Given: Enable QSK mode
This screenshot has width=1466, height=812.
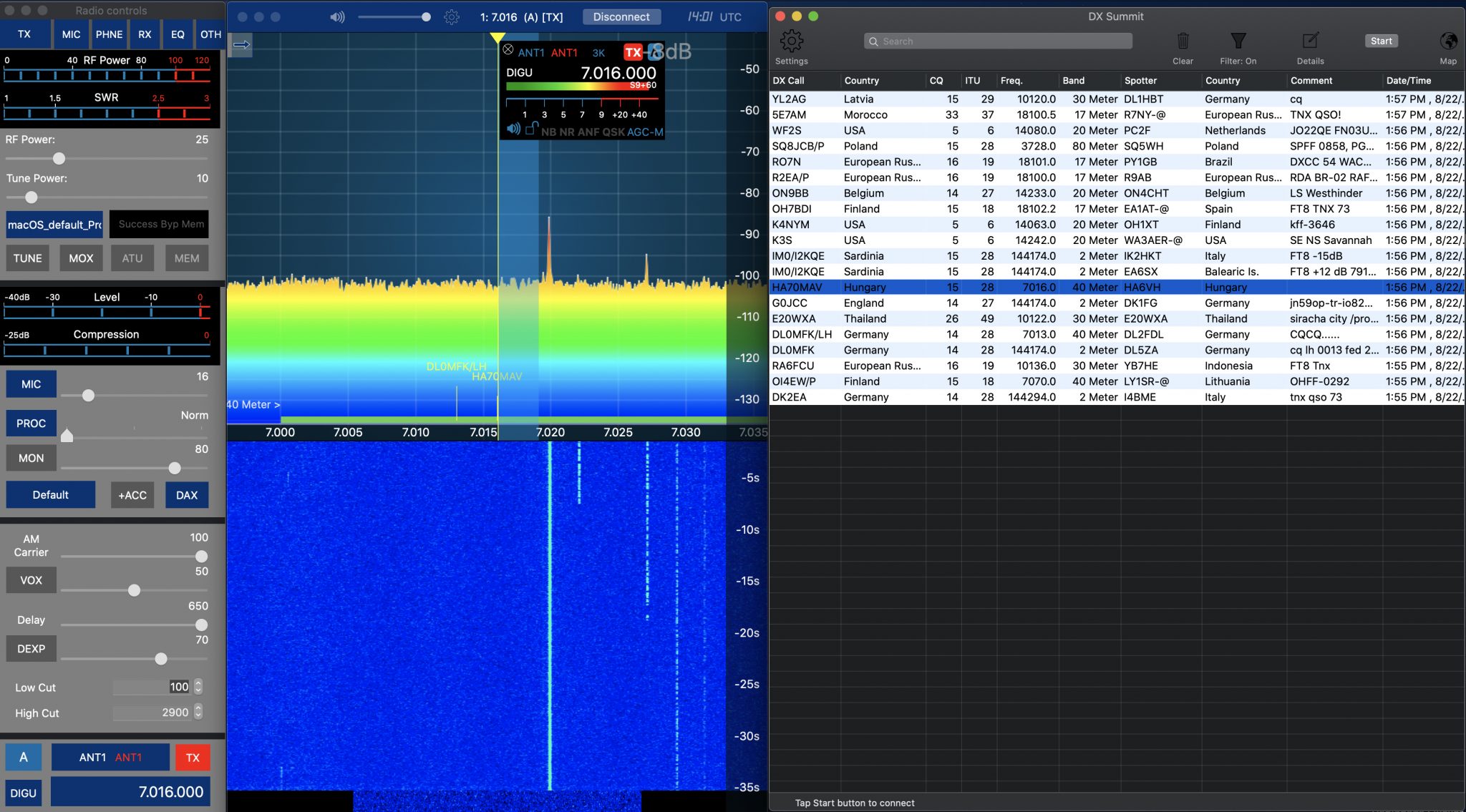Looking at the screenshot, I should [x=614, y=132].
